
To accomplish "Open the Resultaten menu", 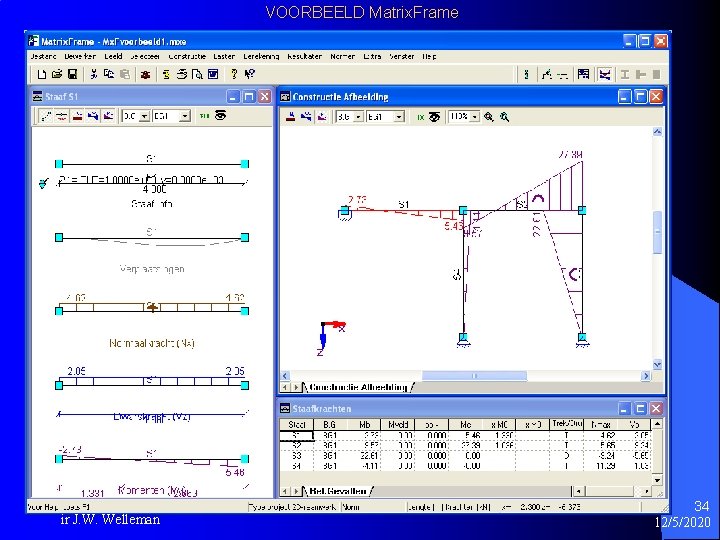I will 304,56.
